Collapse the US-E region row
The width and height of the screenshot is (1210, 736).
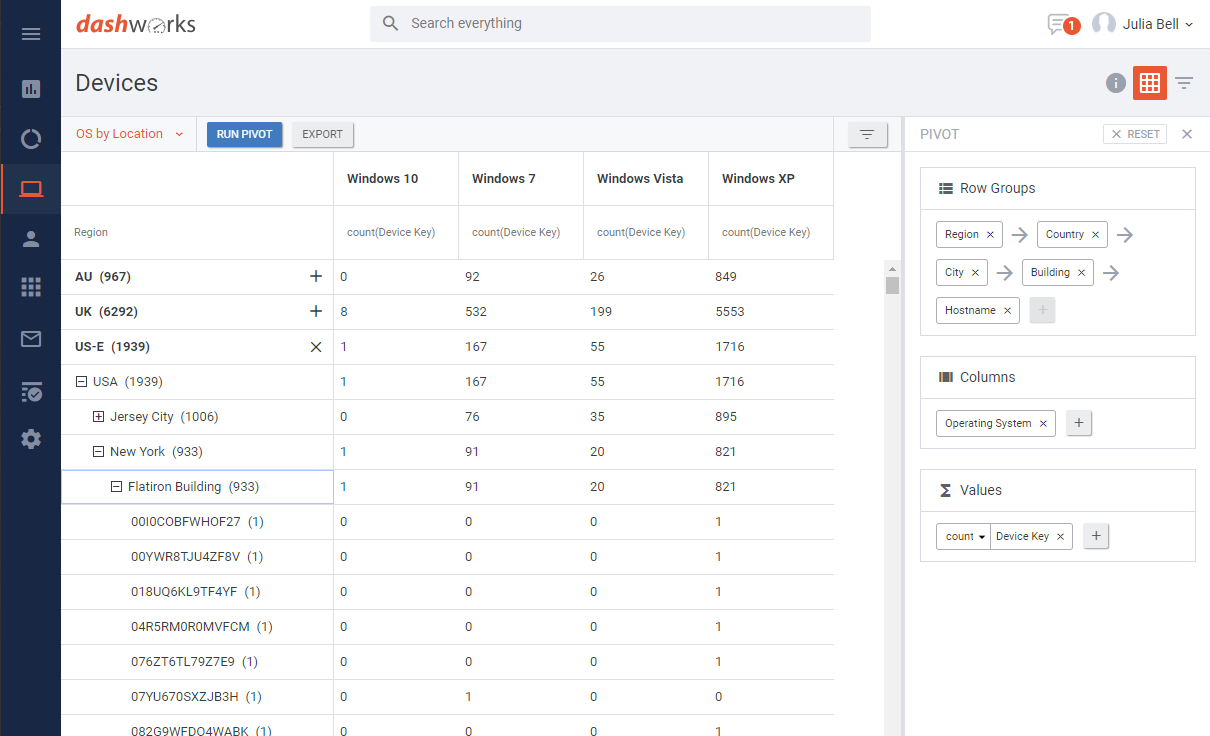coord(316,347)
